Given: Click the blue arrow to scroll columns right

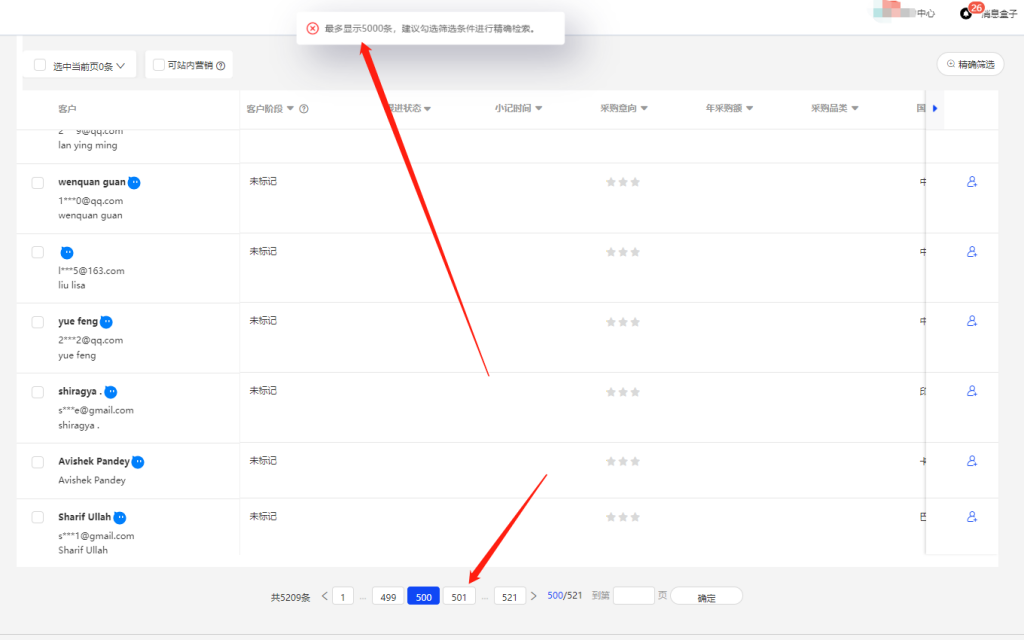Looking at the screenshot, I should 935,108.
